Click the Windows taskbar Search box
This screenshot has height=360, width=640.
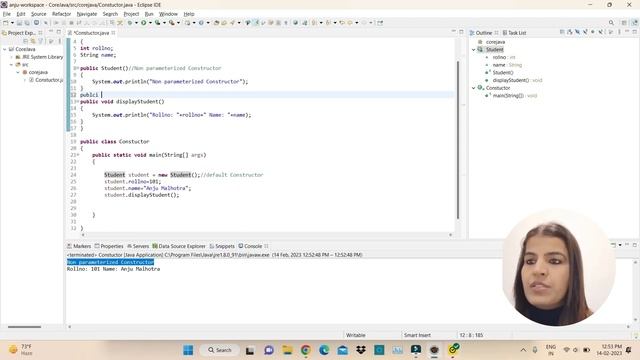pos(220,350)
